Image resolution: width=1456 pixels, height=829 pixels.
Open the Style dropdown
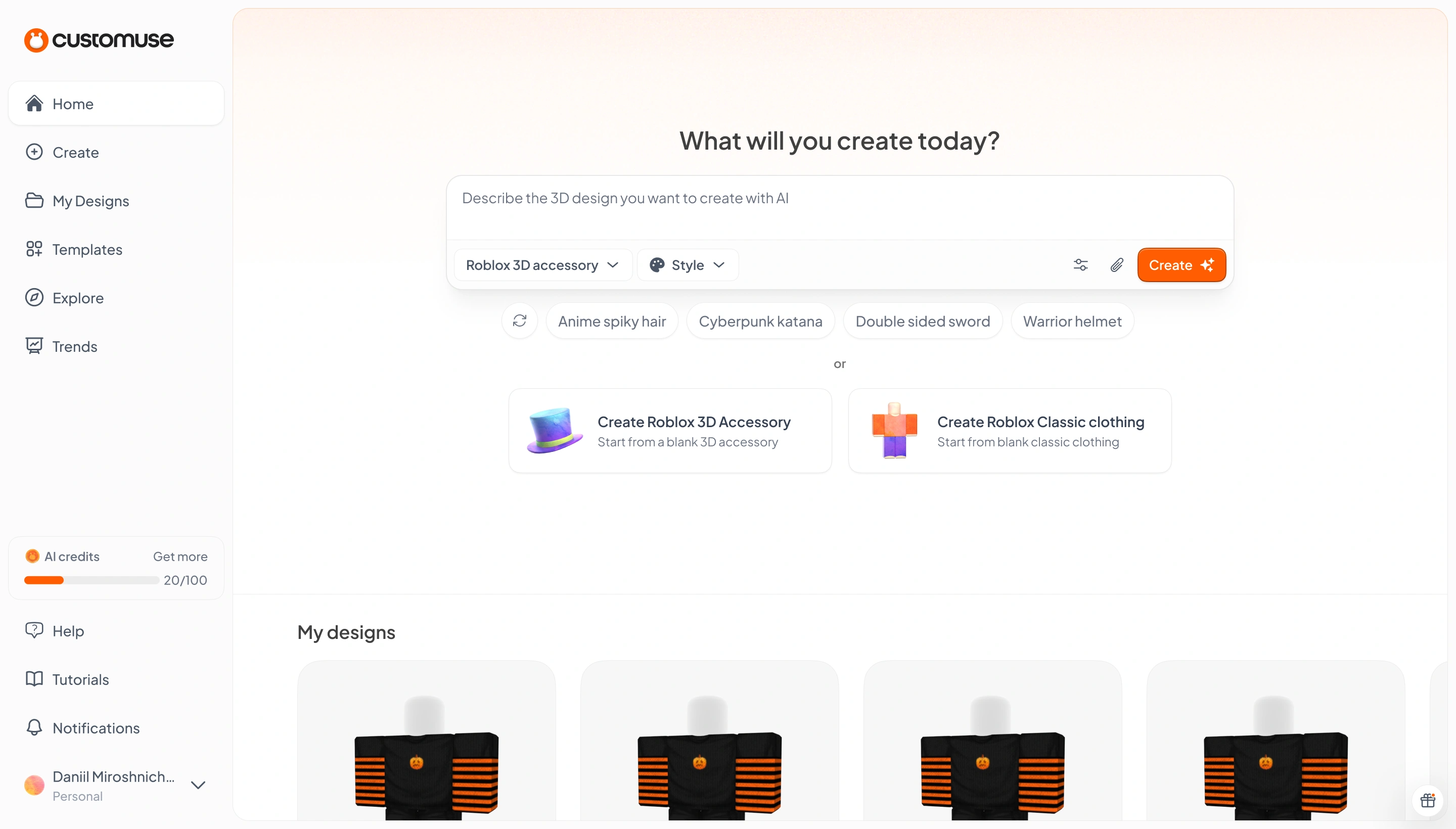[687, 265]
